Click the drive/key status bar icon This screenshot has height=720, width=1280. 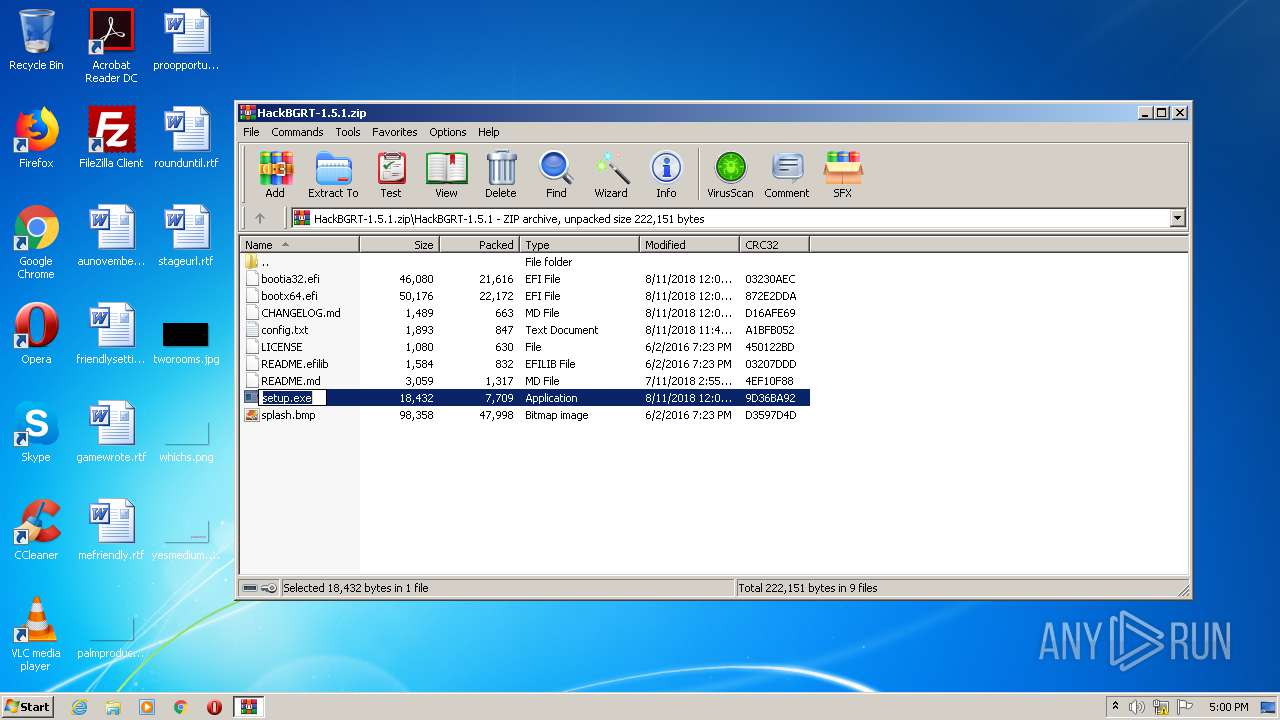tap(260, 588)
